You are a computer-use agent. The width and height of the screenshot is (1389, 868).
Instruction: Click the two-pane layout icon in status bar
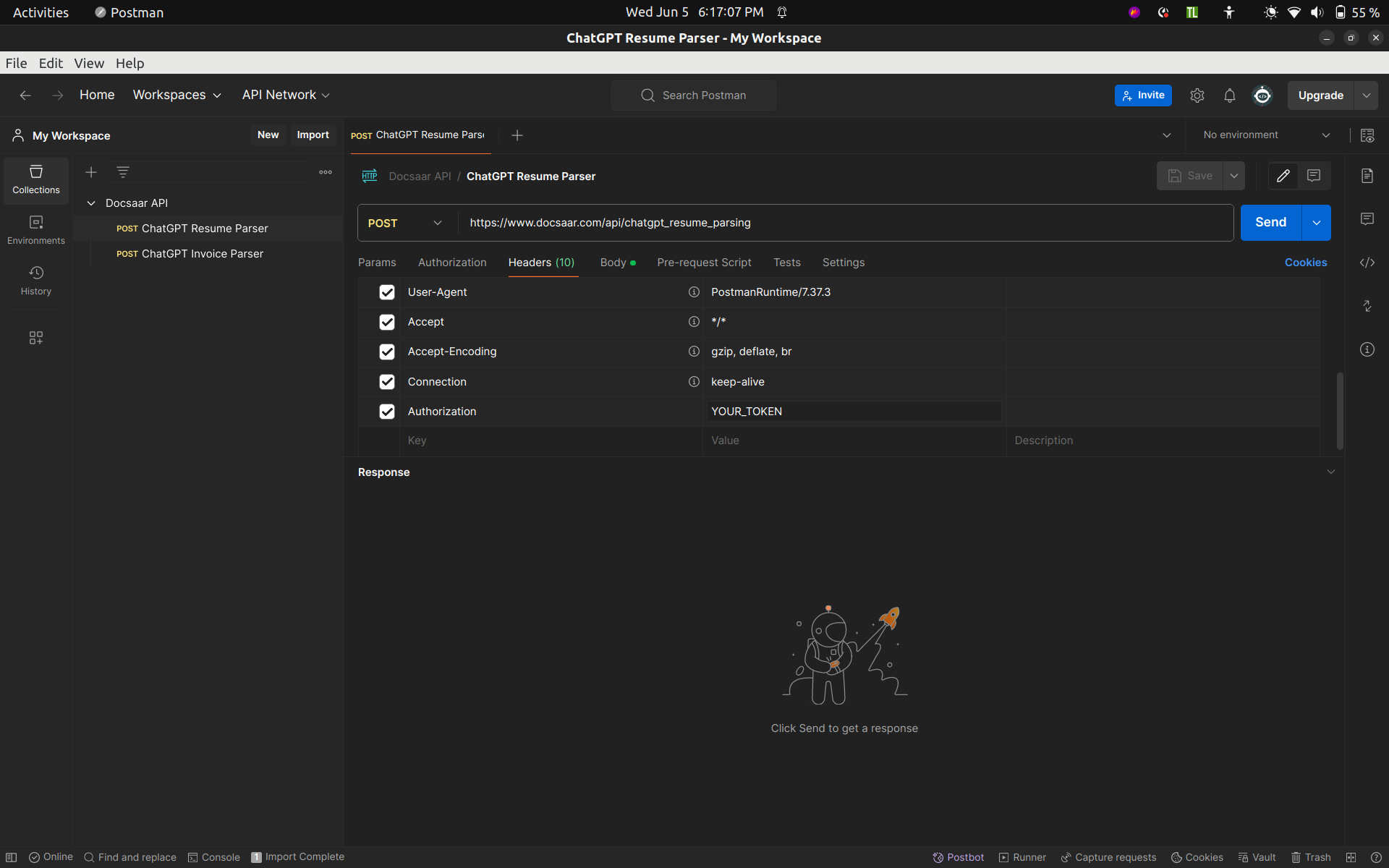click(x=1351, y=857)
